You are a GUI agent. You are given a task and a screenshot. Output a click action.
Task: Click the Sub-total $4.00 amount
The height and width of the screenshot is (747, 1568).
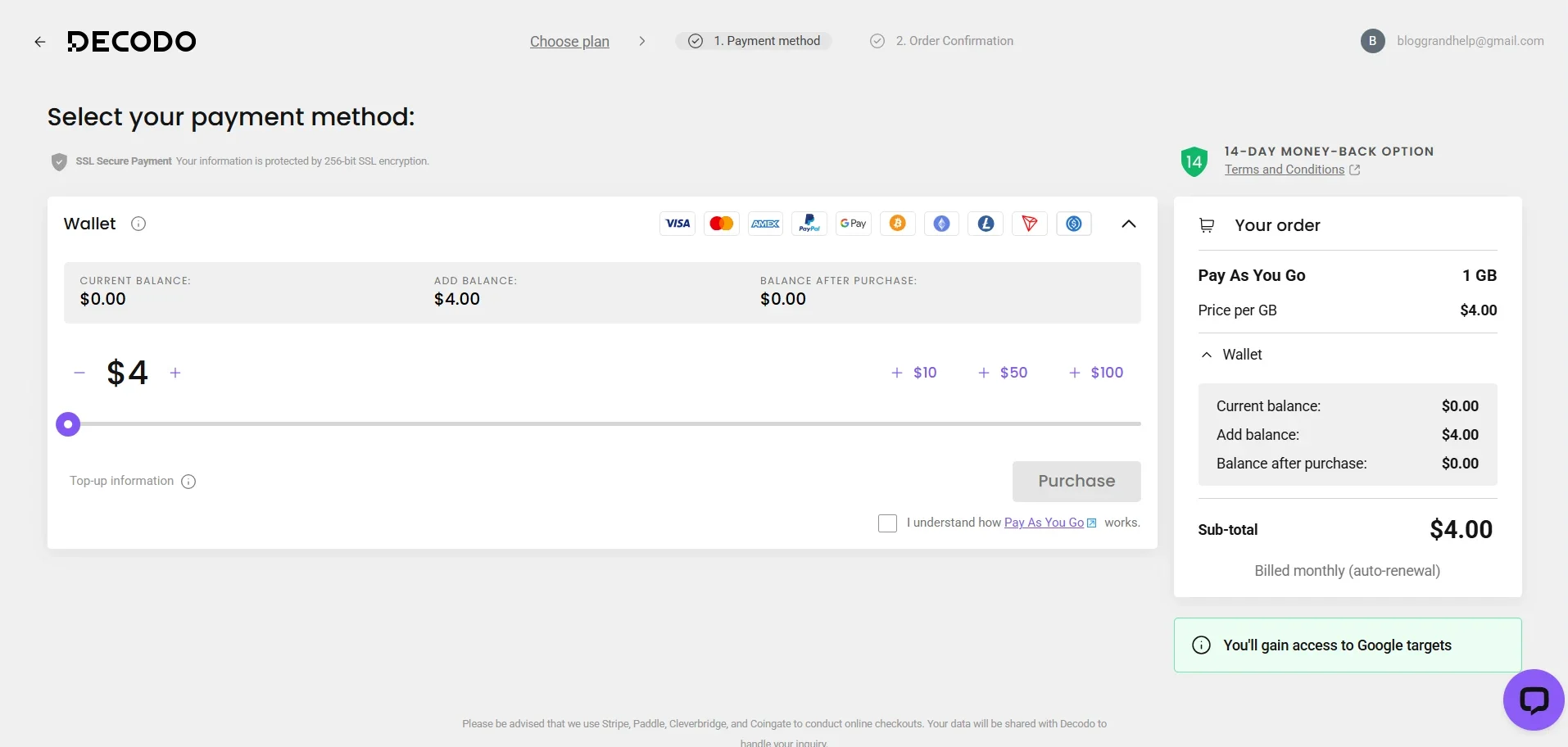pyautogui.click(x=1462, y=530)
